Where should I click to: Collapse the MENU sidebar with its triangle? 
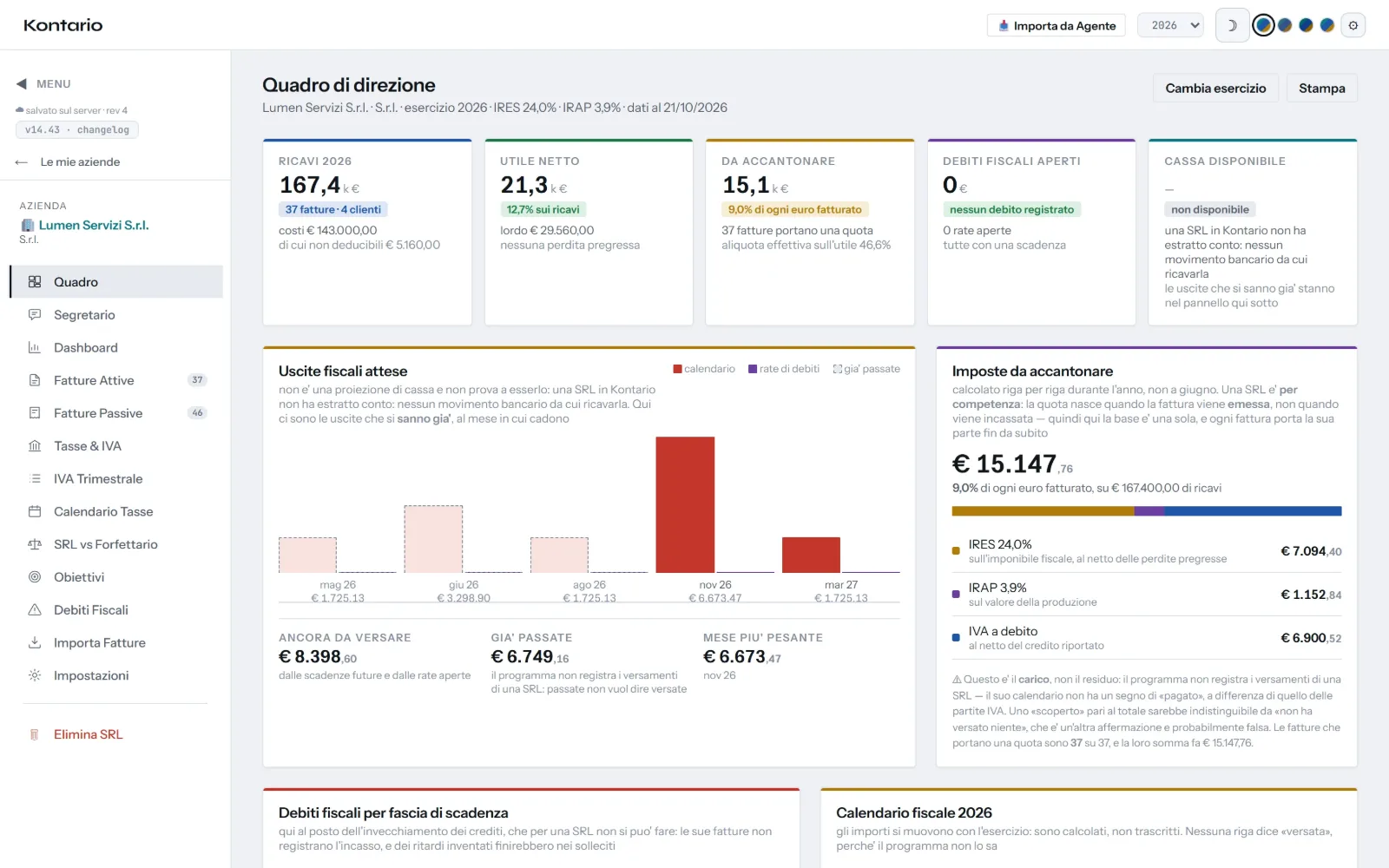[22, 84]
